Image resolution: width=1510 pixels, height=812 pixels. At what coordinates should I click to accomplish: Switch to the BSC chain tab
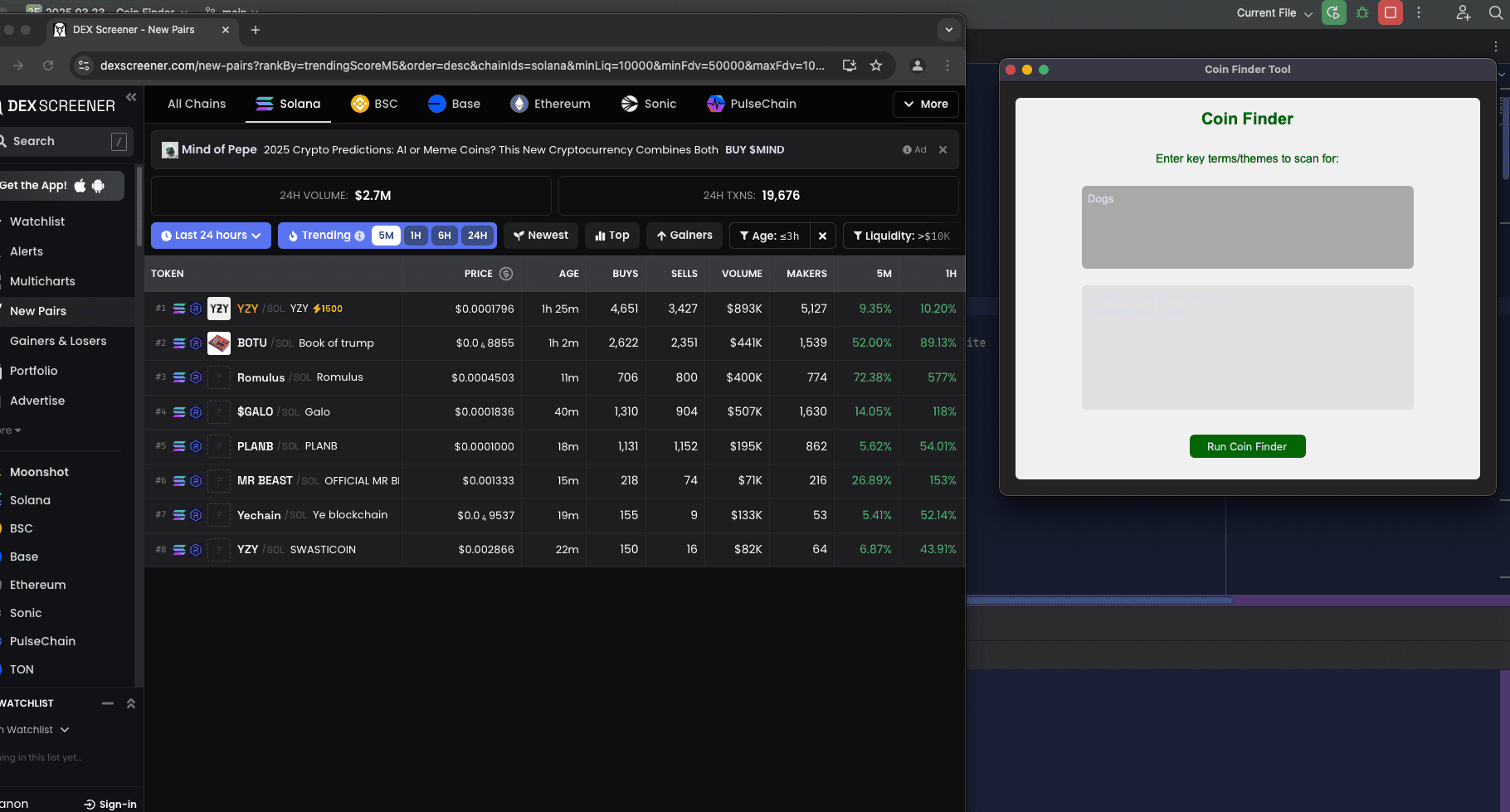(374, 104)
